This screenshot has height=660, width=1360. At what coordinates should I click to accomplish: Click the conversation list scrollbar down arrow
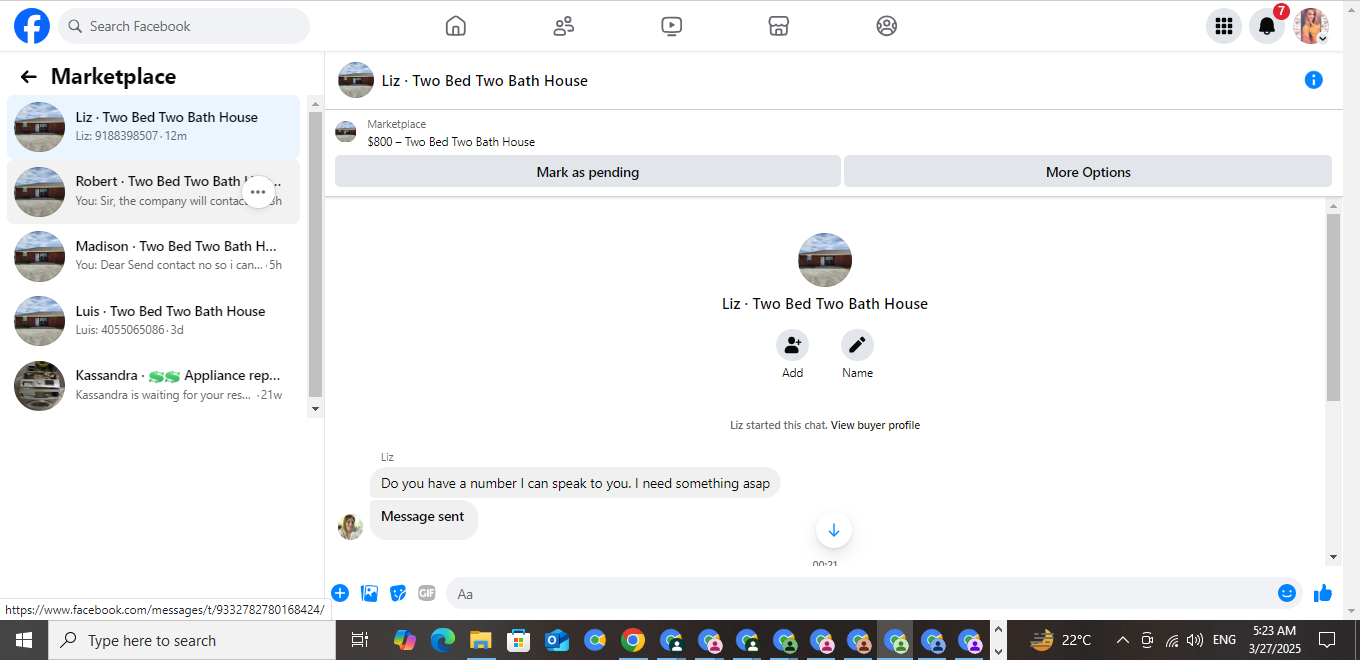[x=316, y=409]
